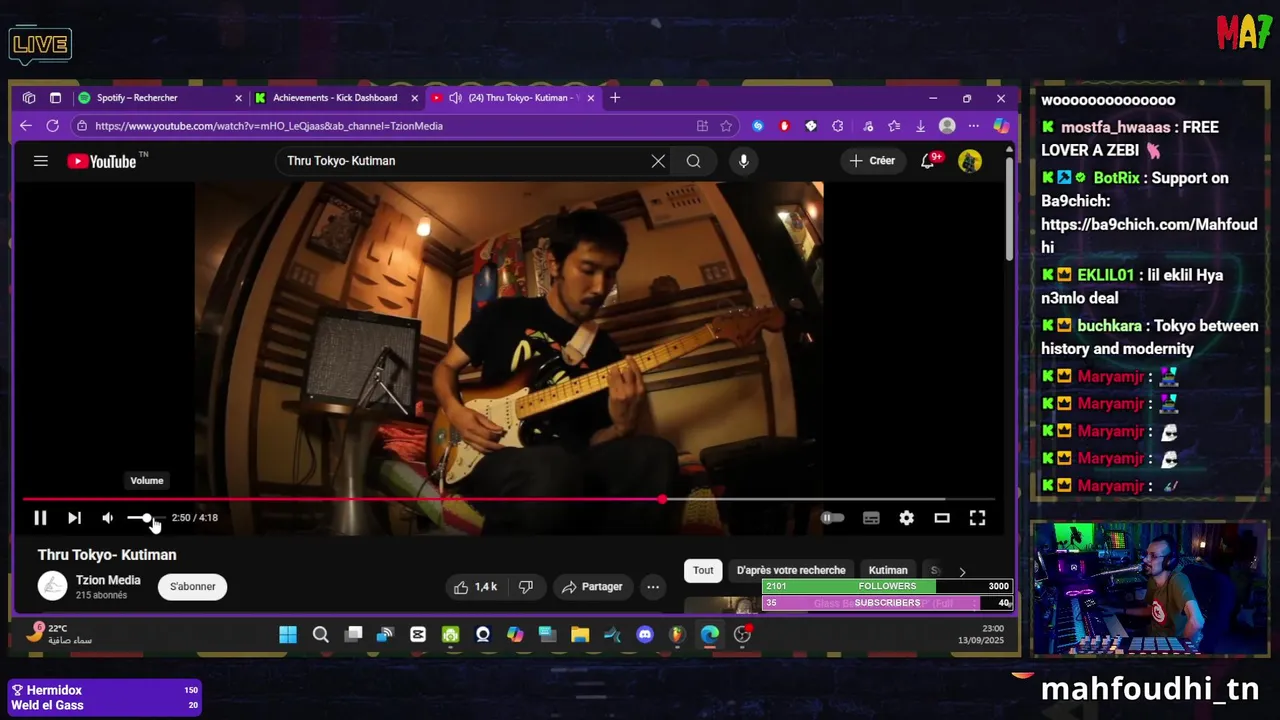Click the browser address bar URL
1280x720 pixels.
[269, 126]
